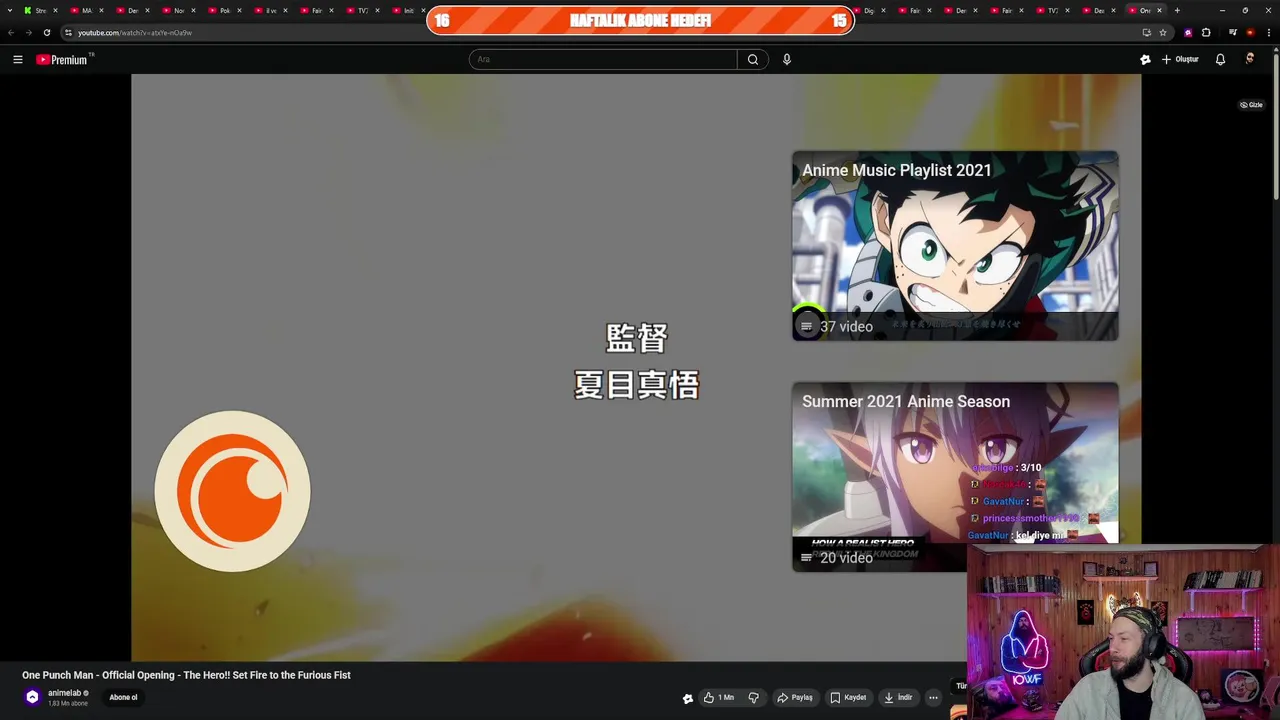Focus the Ara search field
1280x720 pixels.
603,59
